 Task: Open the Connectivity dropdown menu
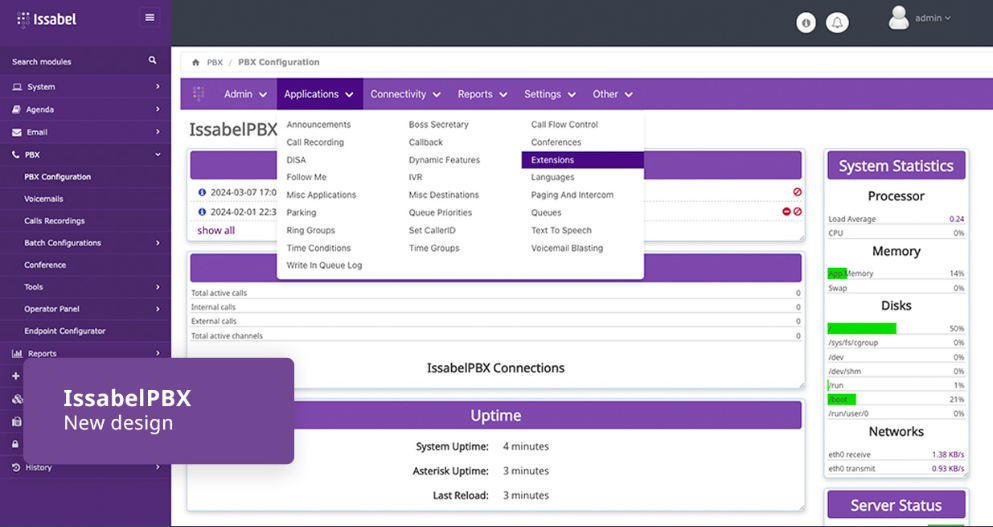tap(405, 94)
